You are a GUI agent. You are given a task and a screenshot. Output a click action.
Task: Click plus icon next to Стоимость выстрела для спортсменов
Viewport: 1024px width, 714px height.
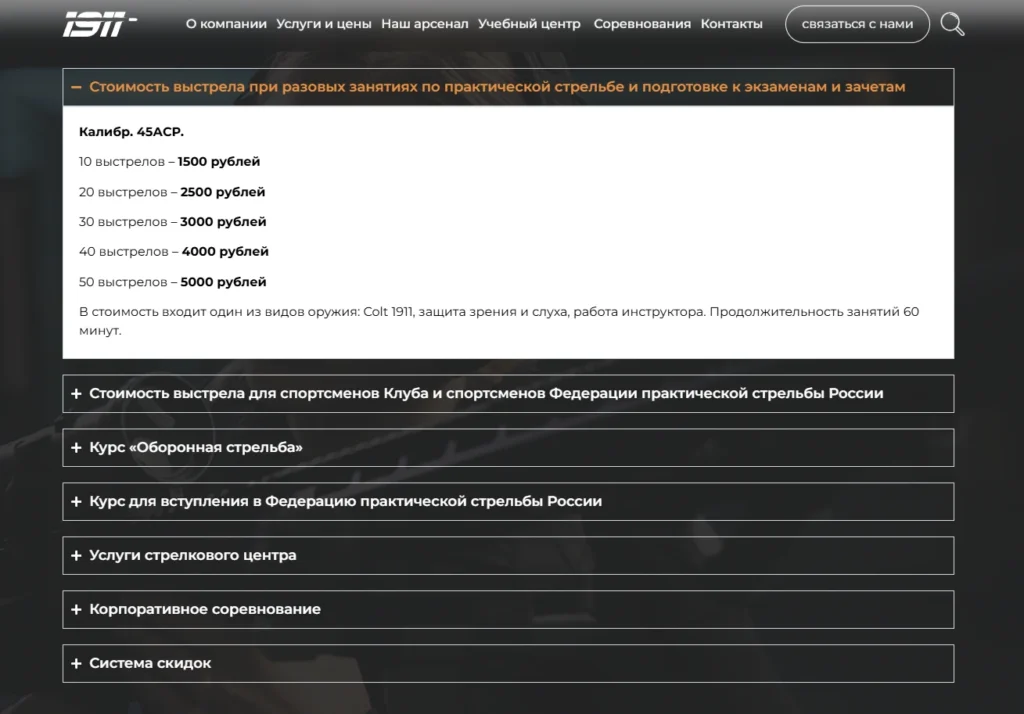click(x=76, y=394)
